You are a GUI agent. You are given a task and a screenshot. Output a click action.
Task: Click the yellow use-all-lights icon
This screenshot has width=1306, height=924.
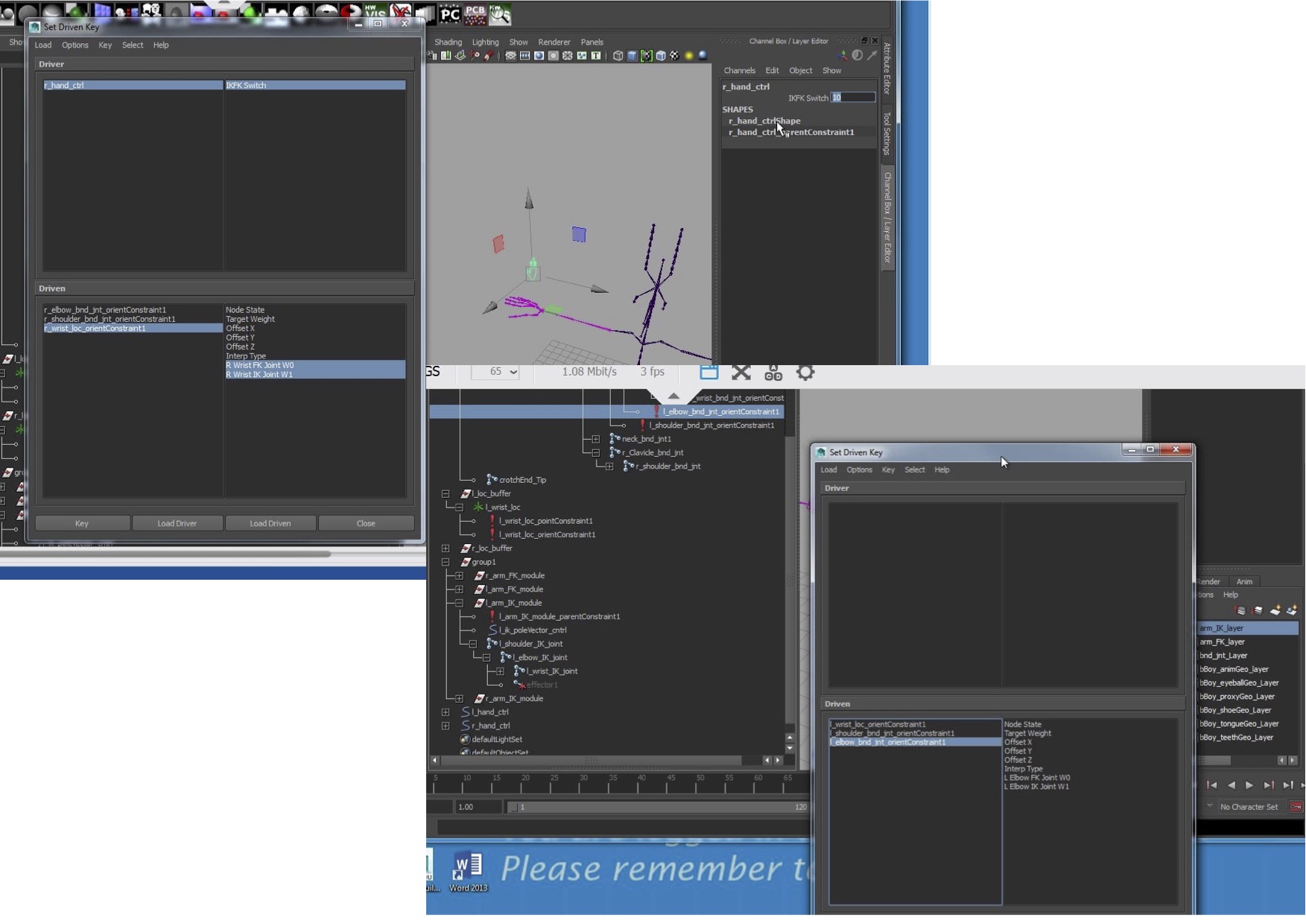[688, 56]
